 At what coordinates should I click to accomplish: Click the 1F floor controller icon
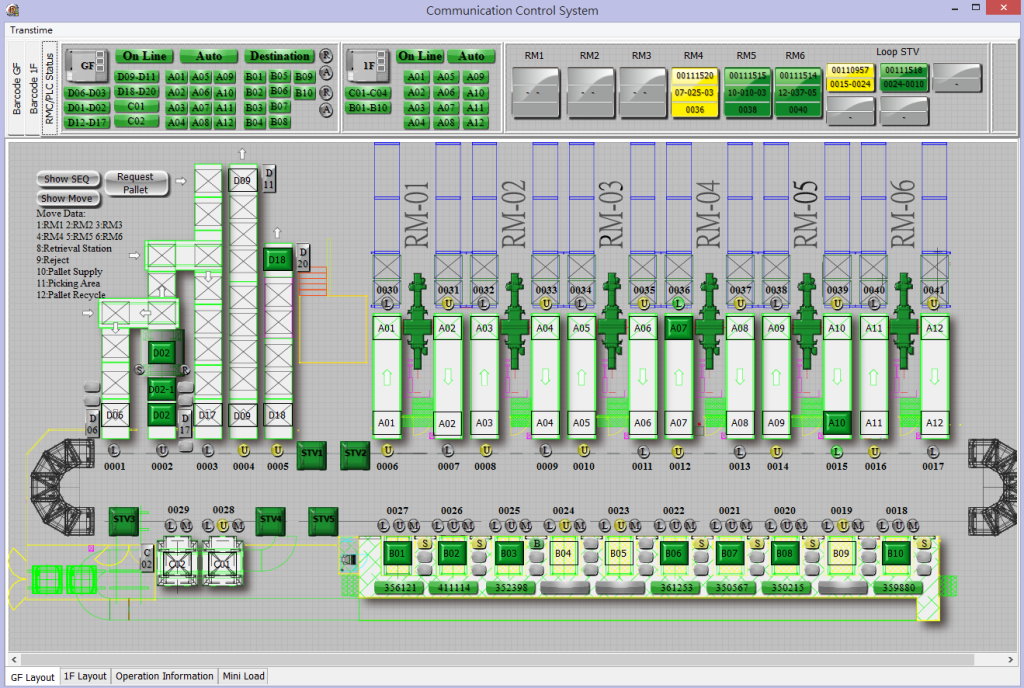(x=366, y=65)
